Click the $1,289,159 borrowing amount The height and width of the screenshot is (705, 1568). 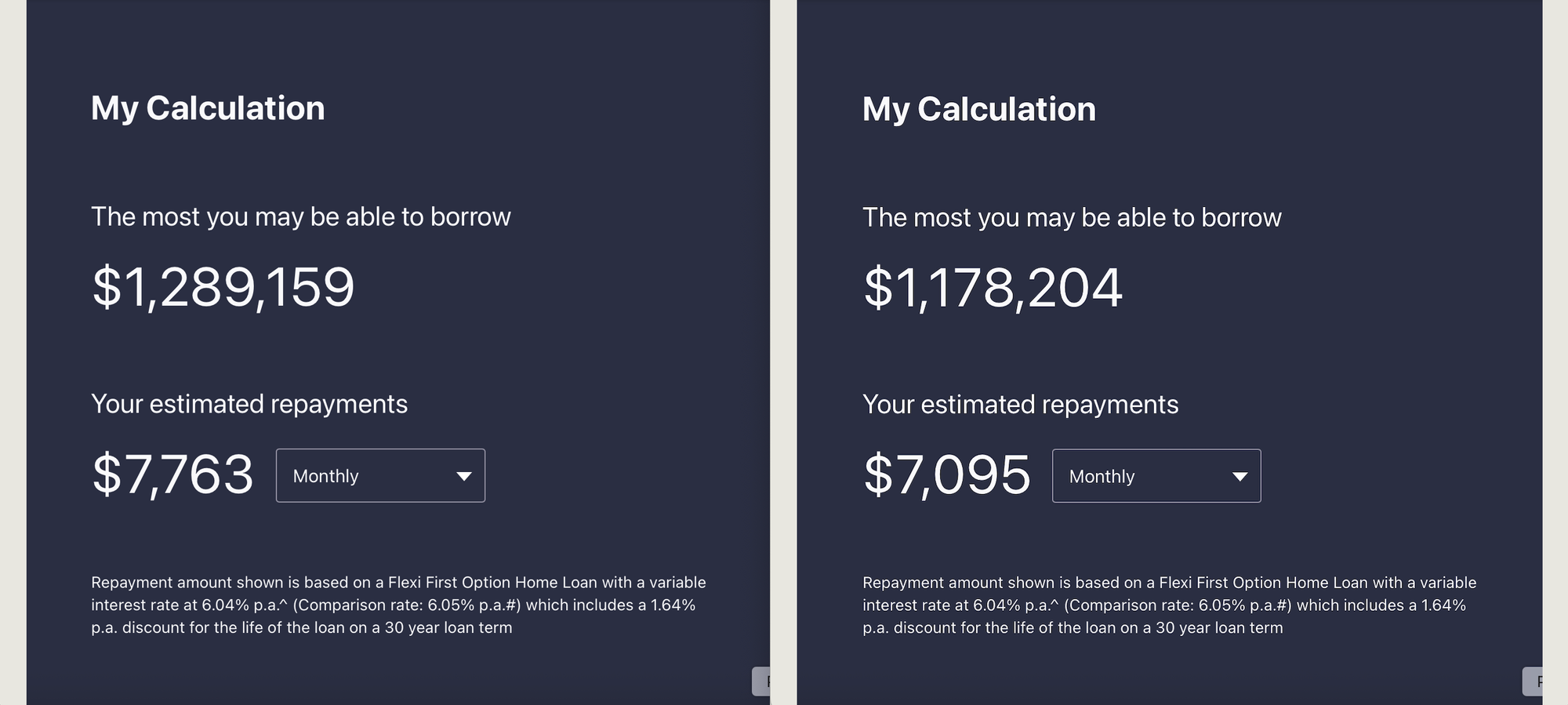coord(223,287)
